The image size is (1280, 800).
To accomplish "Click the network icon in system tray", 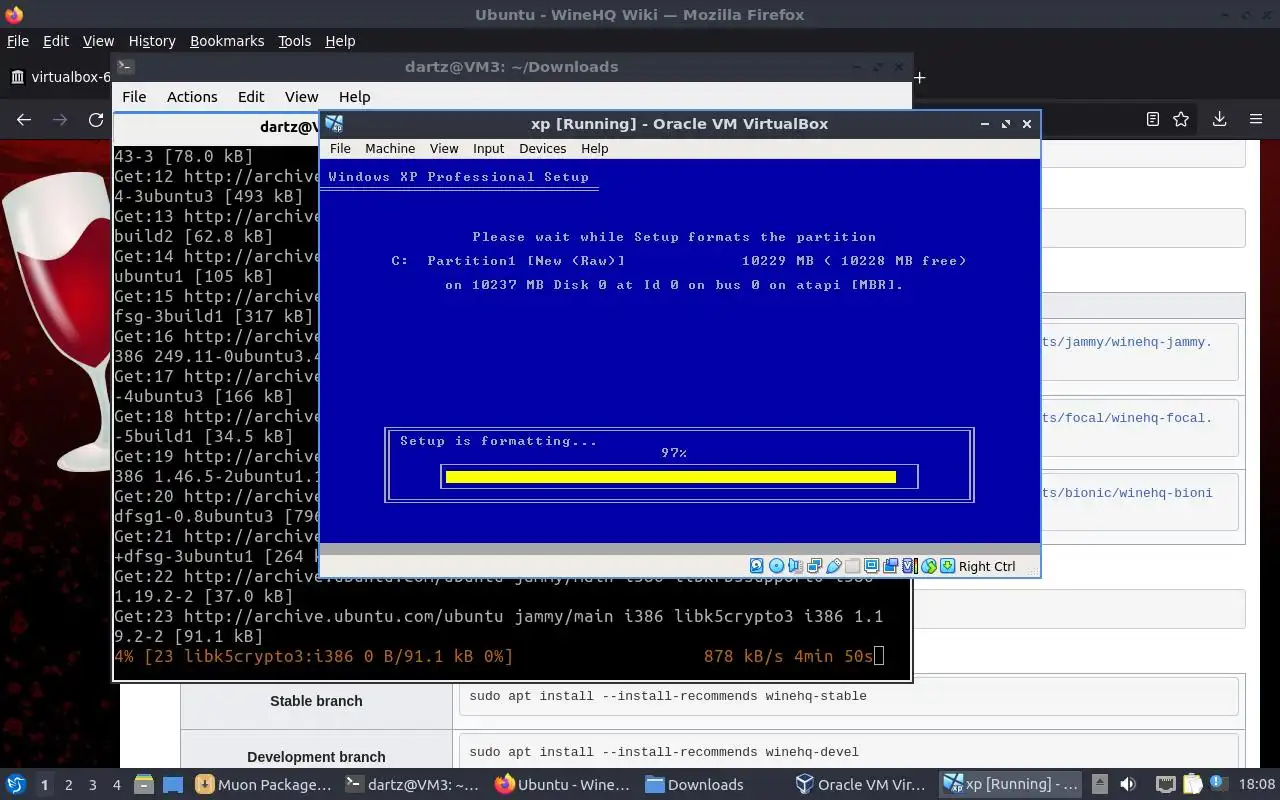I will click(1165, 785).
